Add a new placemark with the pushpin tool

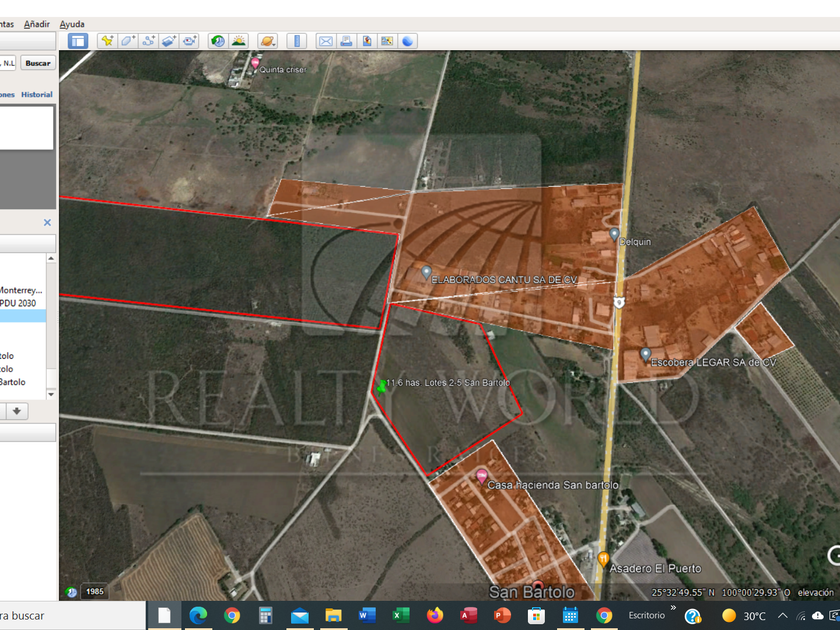(106, 41)
